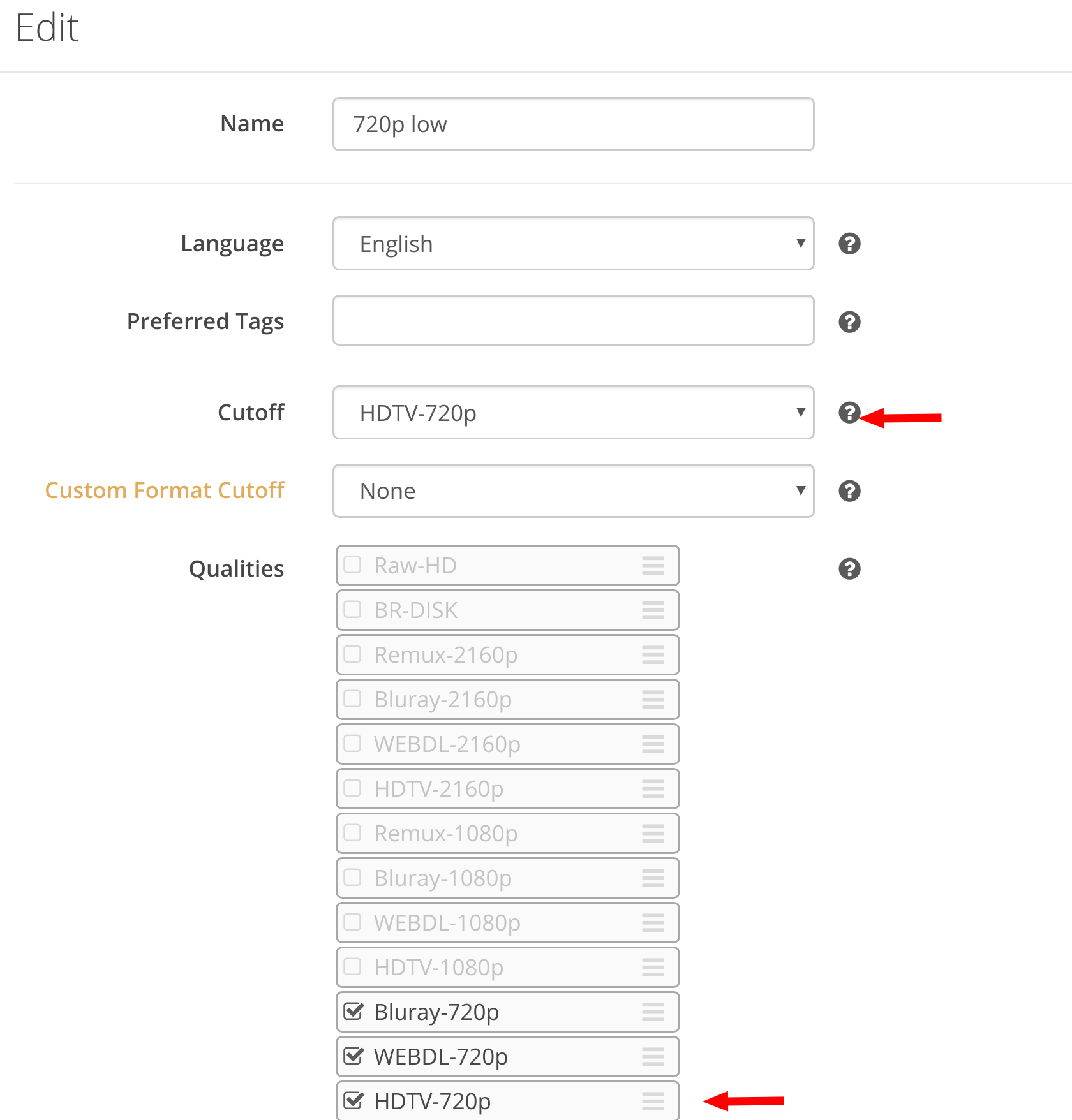This screenshot has height=1120, width=1072.
Task: Open help for the Language setting
Action: pyautogui.click(x=849, y=244)
